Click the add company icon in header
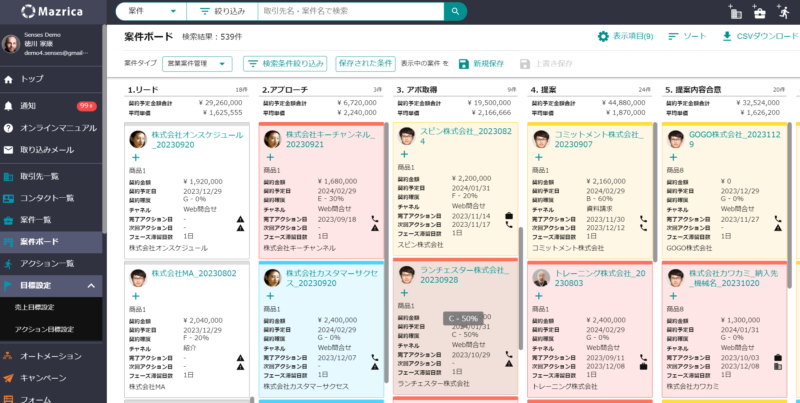Viewport: 800px width, 403px height. tap(735, 12)
